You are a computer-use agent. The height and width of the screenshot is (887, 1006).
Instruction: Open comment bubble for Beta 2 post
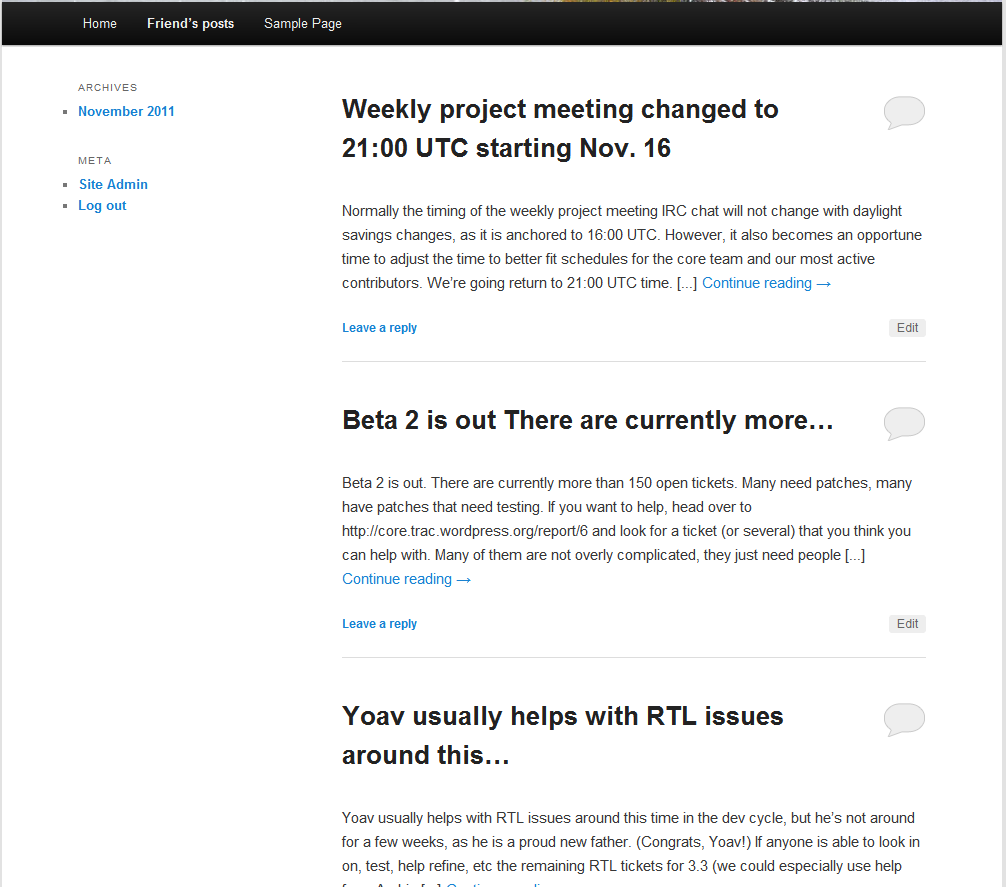904,423
